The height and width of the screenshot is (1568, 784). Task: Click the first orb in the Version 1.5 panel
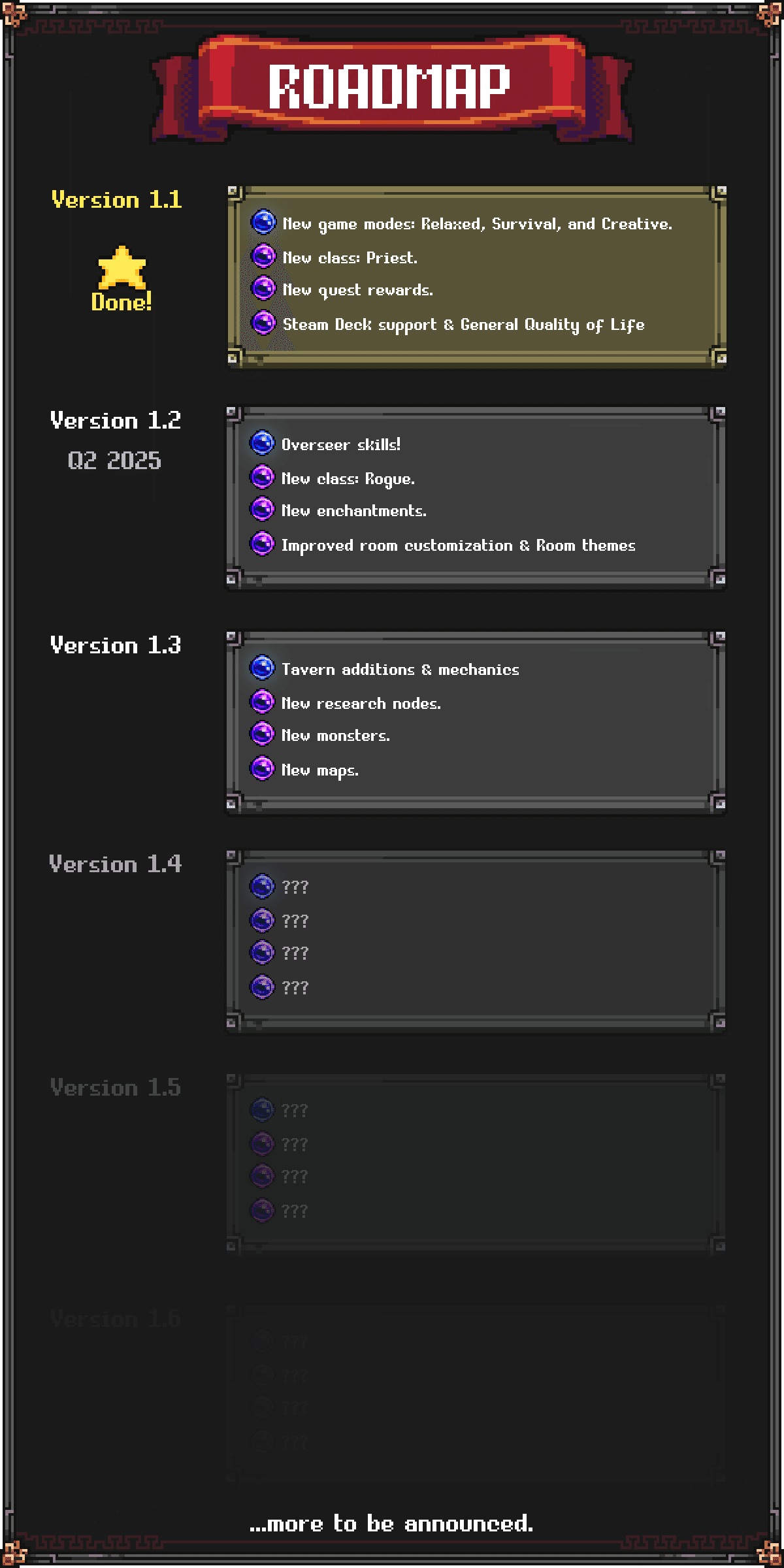262,1110
